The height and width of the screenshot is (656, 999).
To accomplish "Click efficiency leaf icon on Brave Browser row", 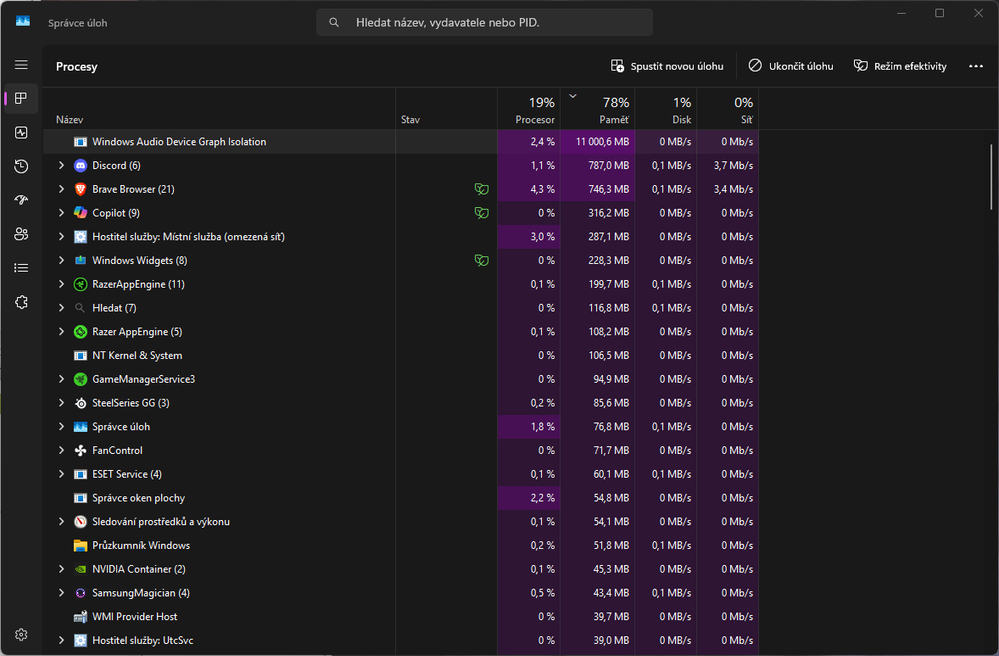I will click(x=482, y=189).
